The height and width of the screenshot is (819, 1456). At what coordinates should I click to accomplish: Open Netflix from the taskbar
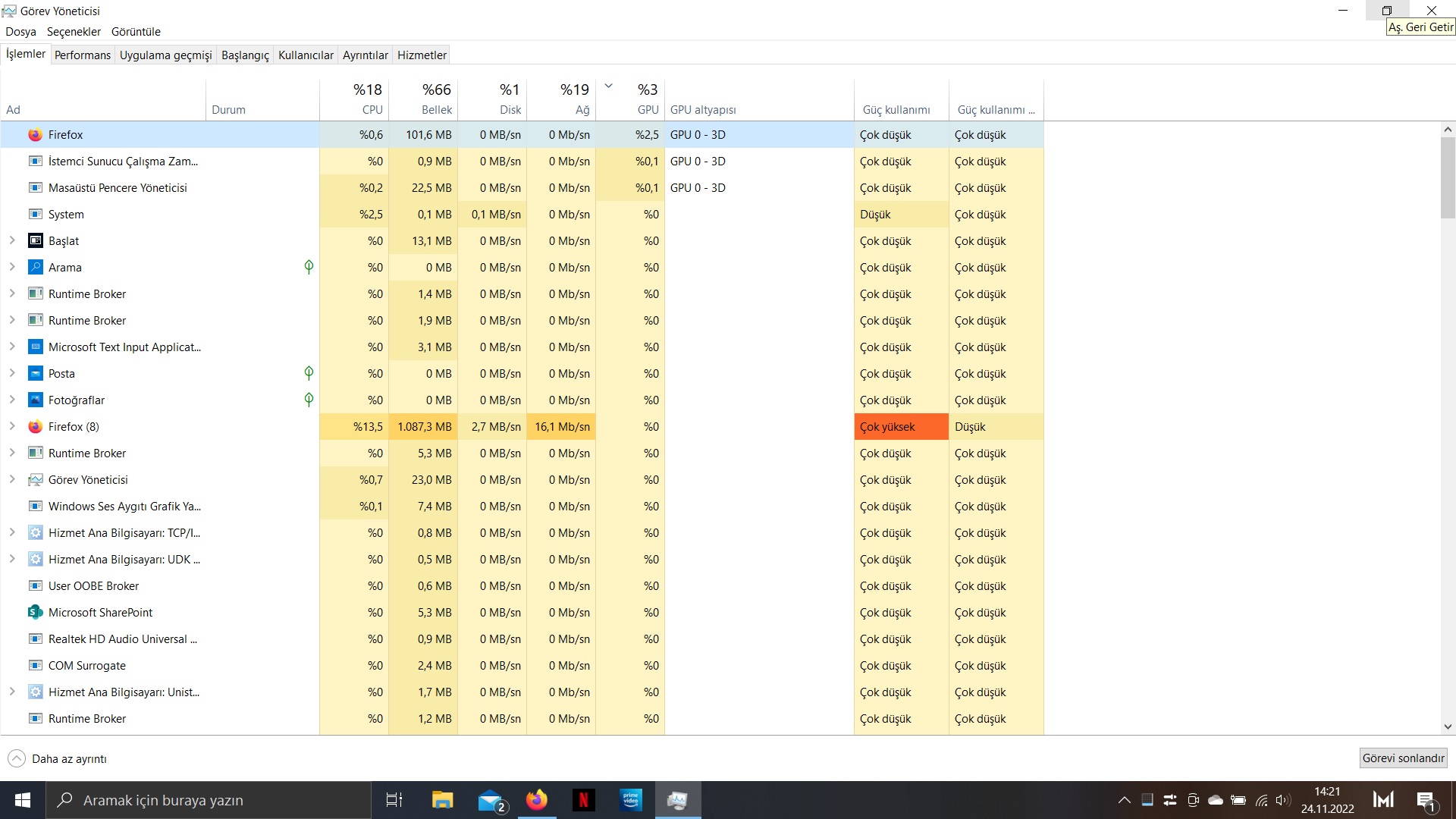coord(583,800)
